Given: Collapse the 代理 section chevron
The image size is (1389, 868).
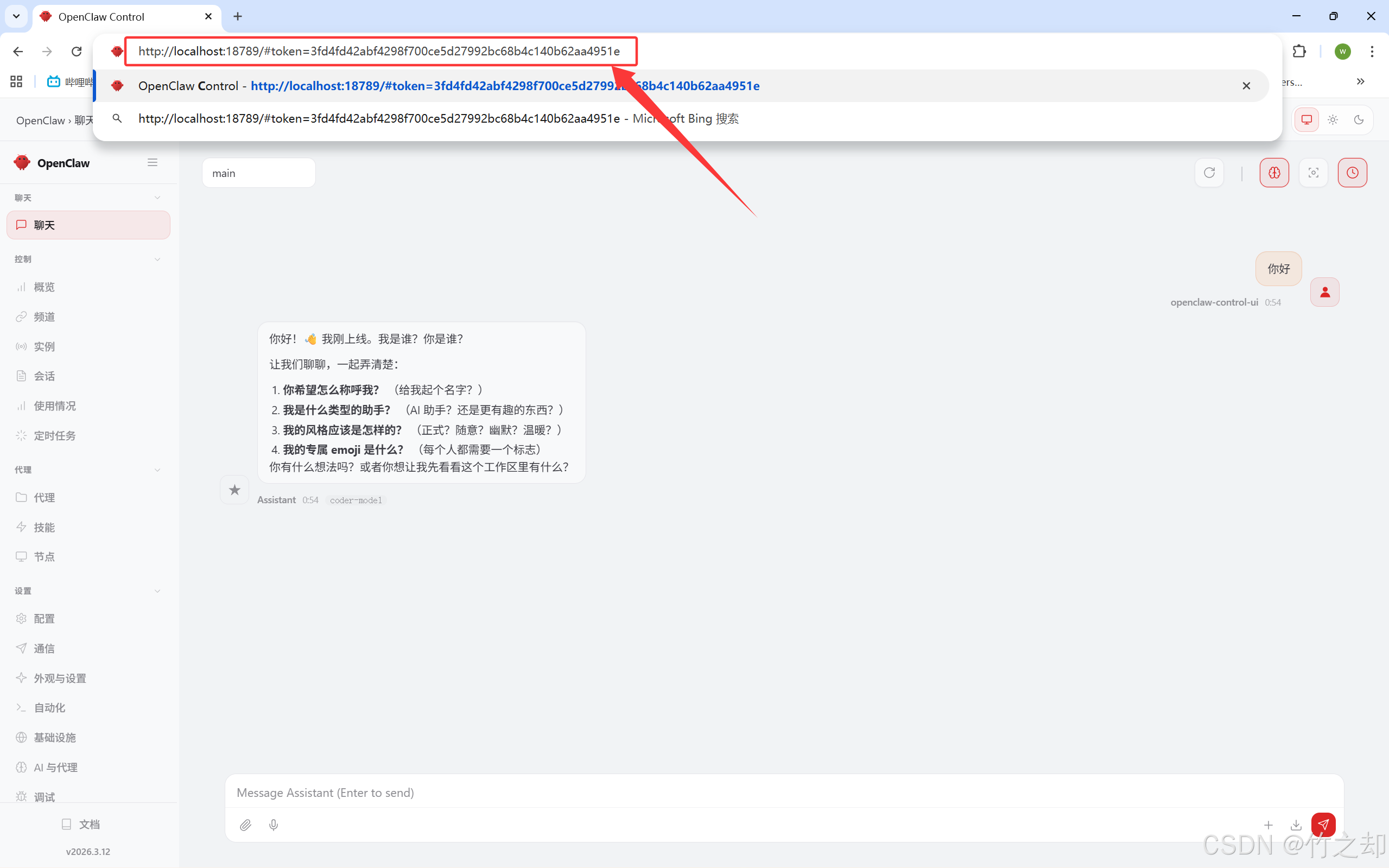Looking at the screenshot, I should coord(157,470).
